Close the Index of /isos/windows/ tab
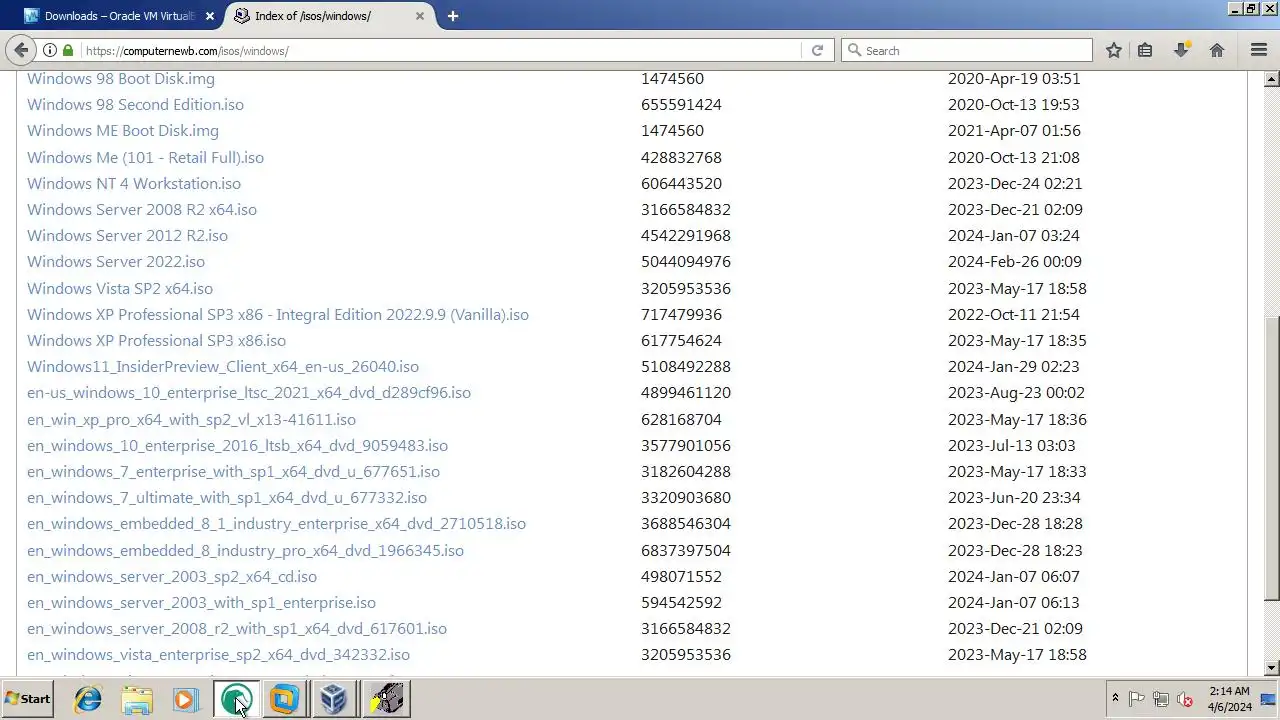 pos(420,16)
